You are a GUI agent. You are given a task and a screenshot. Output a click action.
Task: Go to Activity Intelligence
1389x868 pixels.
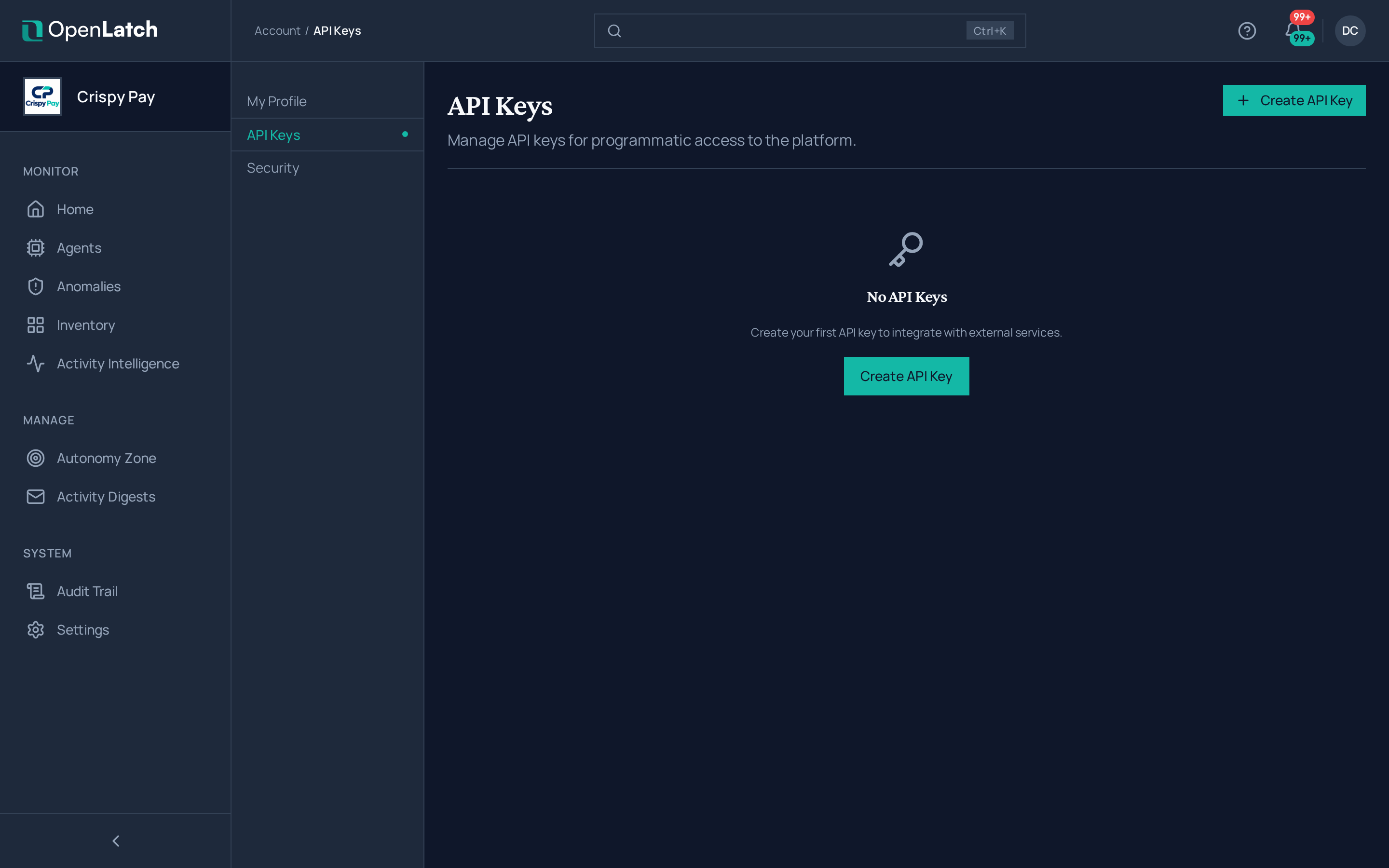coord(118,364)
